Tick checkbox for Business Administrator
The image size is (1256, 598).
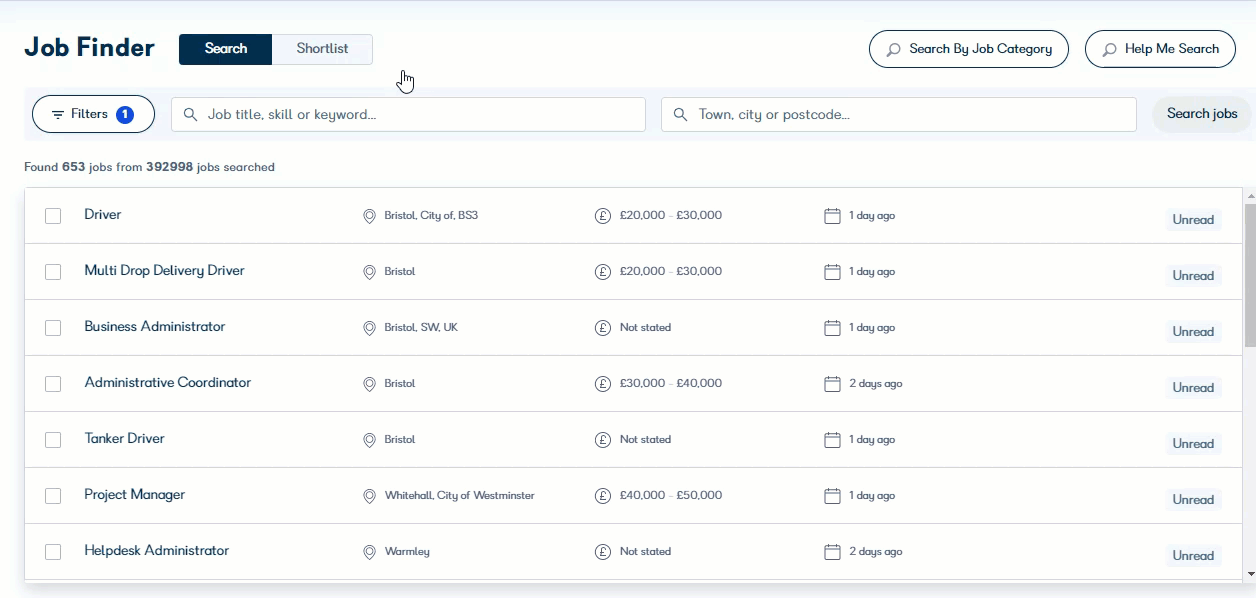53,328
